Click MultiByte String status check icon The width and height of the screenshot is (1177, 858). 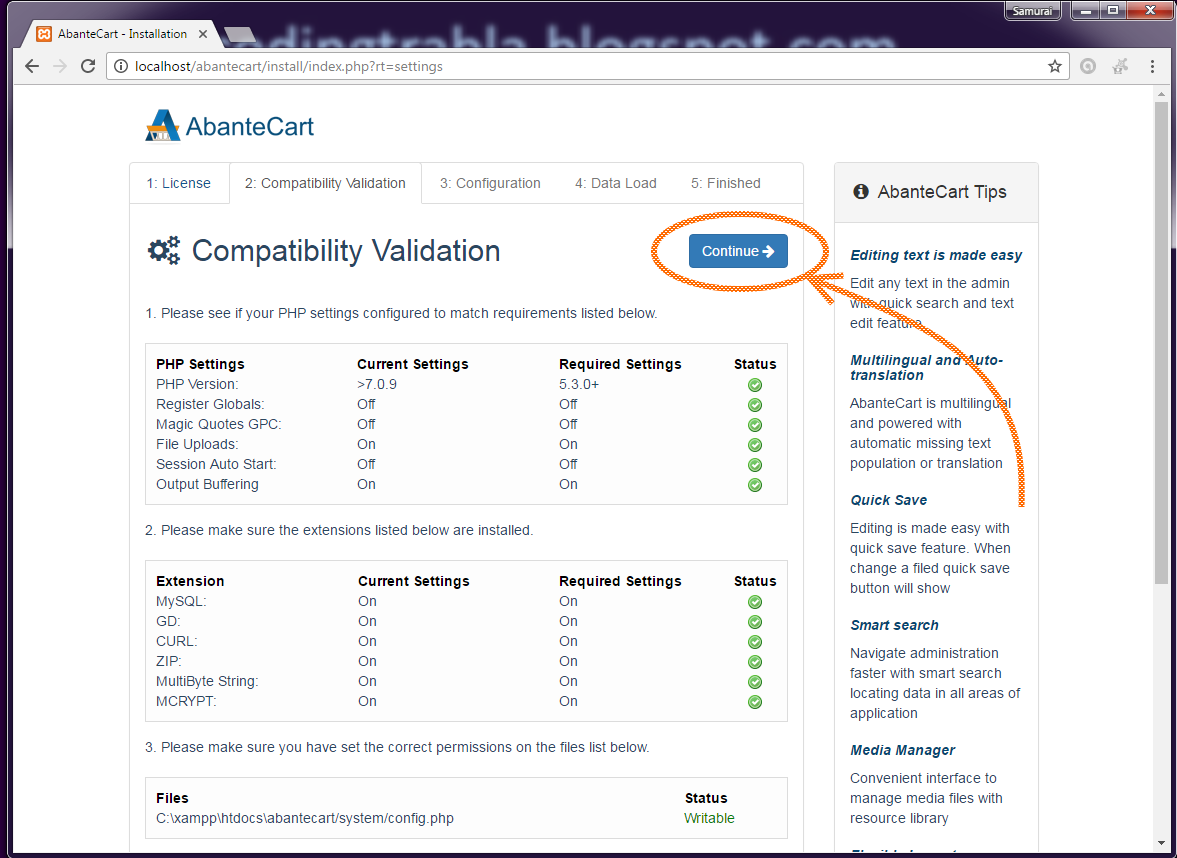coord(755,682)
